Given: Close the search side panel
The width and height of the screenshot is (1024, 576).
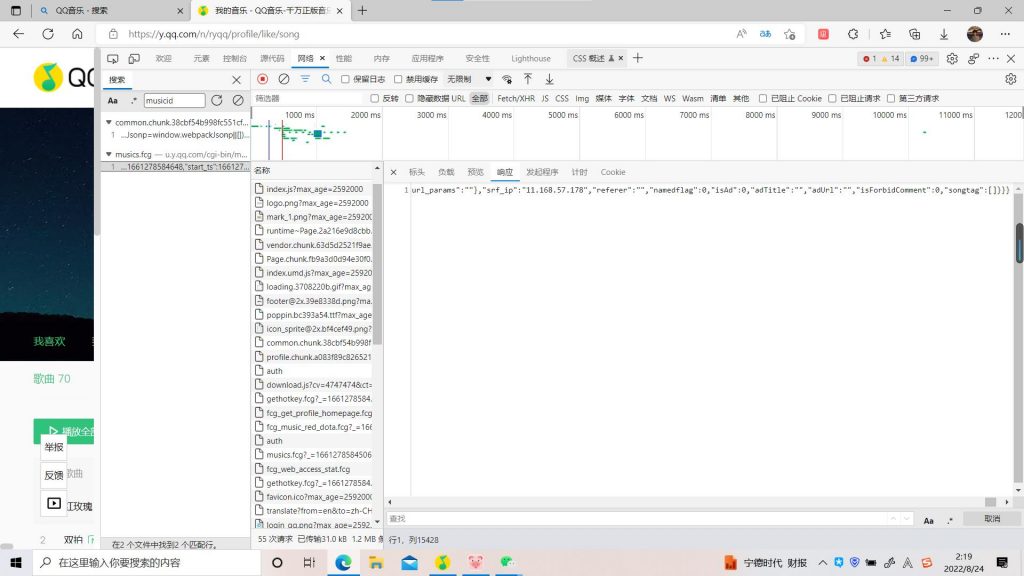Looking at the screenshot, I should coord(236,80).
